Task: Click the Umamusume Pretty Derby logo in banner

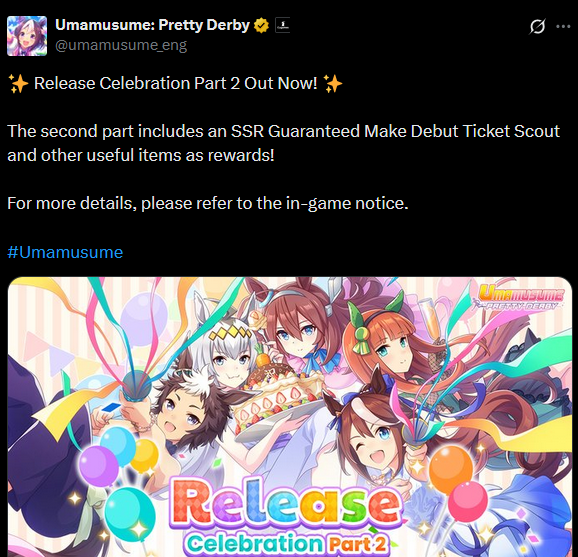Action: pos(520,297)
